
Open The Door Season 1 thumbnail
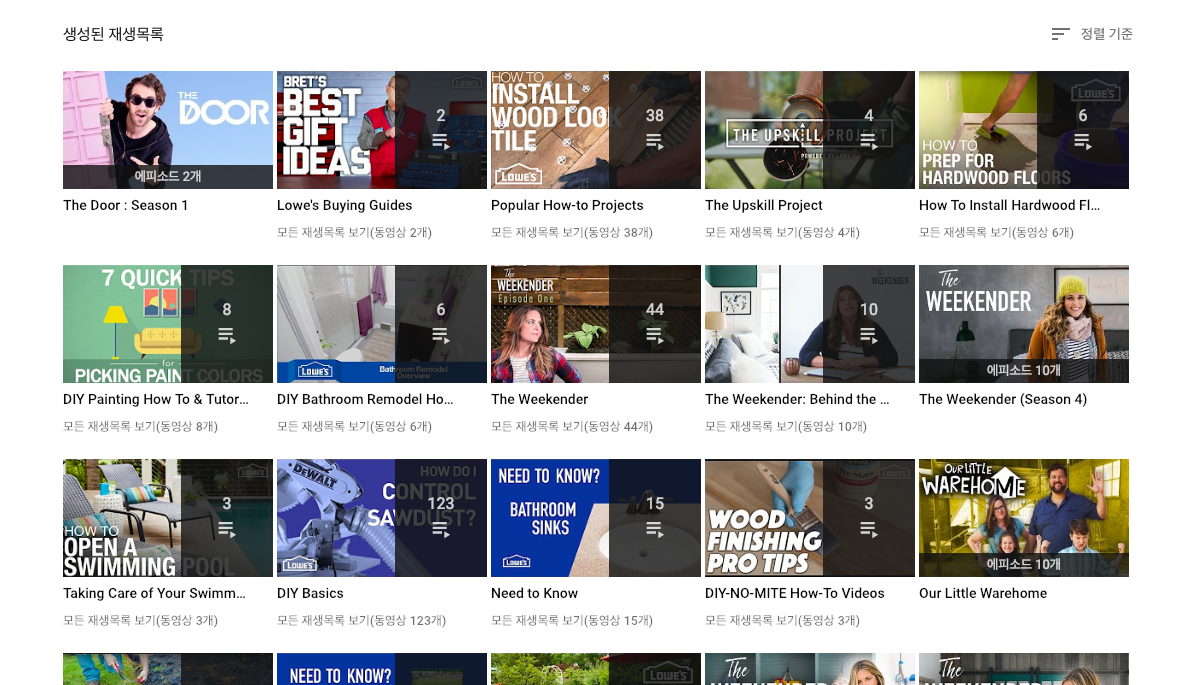[x=168, y=130]
